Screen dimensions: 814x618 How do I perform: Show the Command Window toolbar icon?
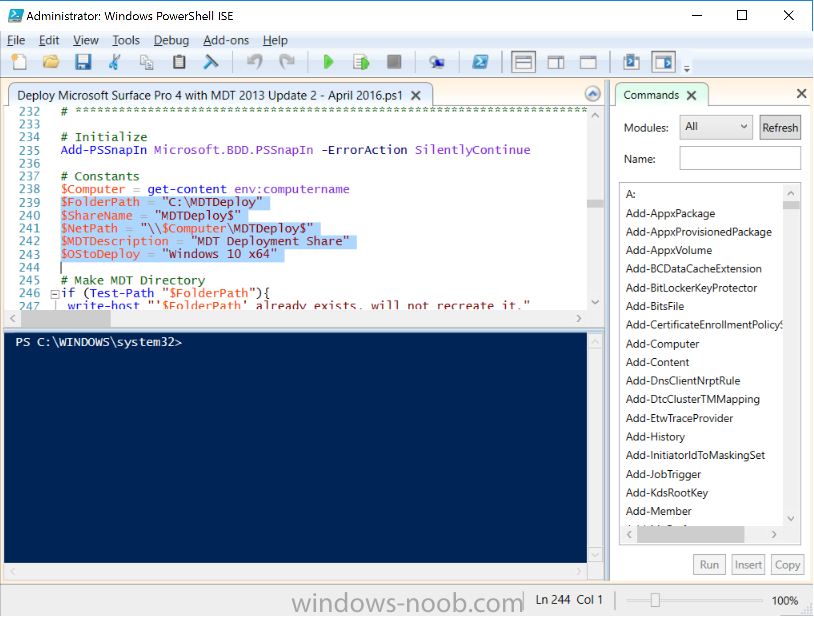[631, 62]
